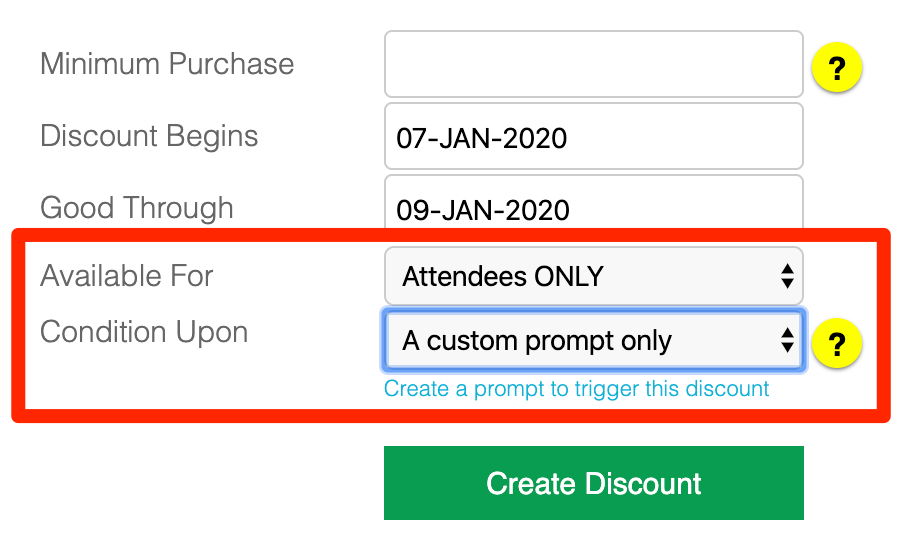Select the Good Through date field

(x=594, y=202)
